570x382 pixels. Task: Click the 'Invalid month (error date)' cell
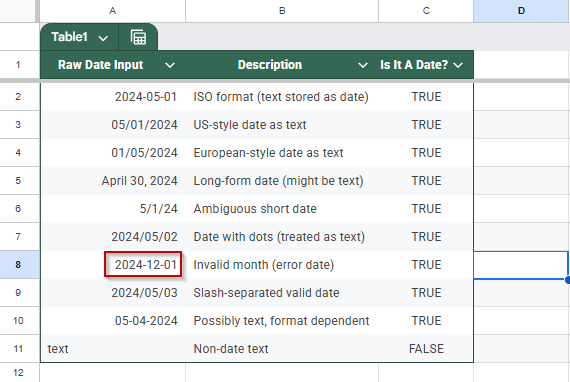[x=282, y=265]
